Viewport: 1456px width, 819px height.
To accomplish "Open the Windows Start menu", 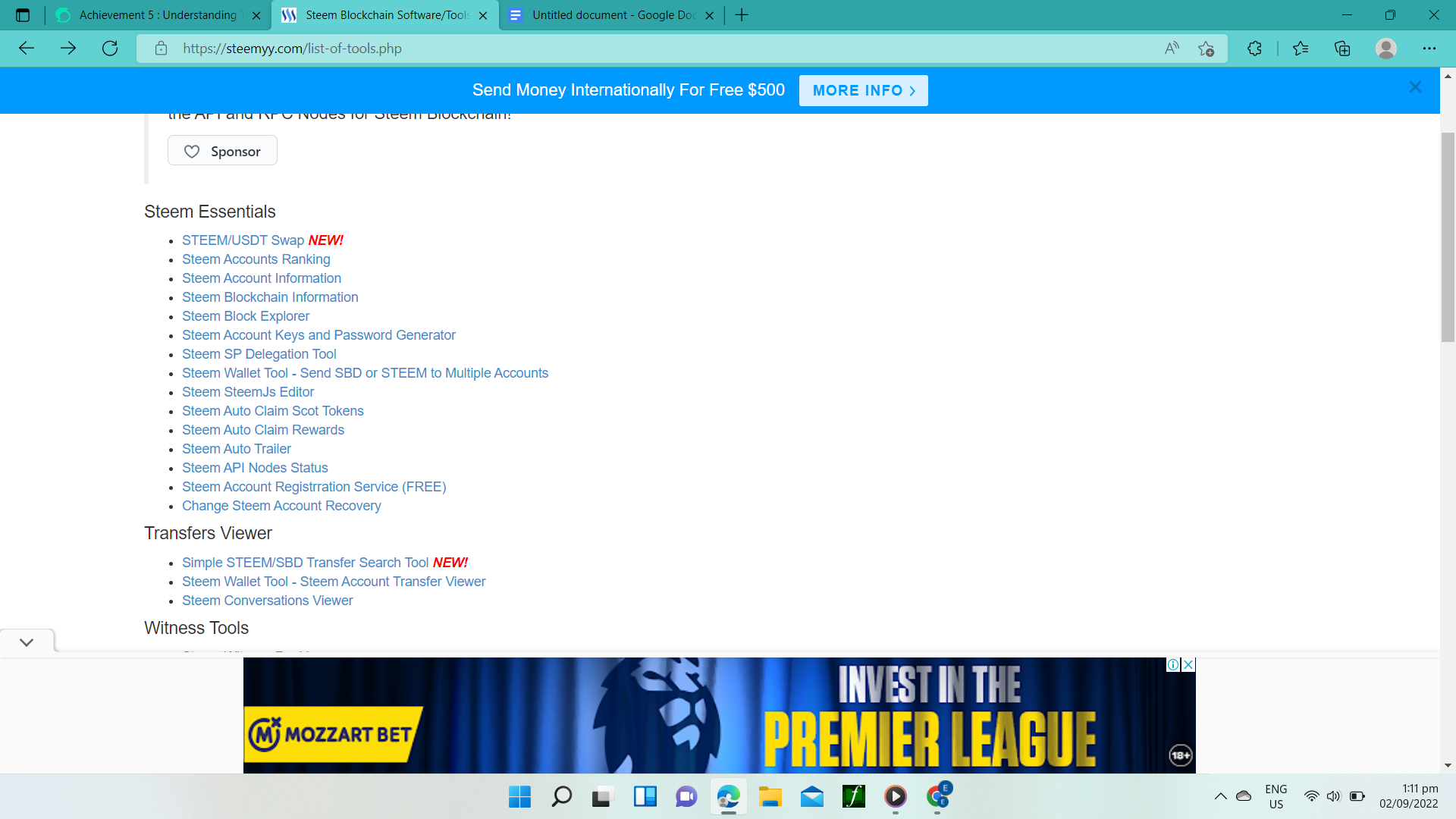I will [519, 797].
